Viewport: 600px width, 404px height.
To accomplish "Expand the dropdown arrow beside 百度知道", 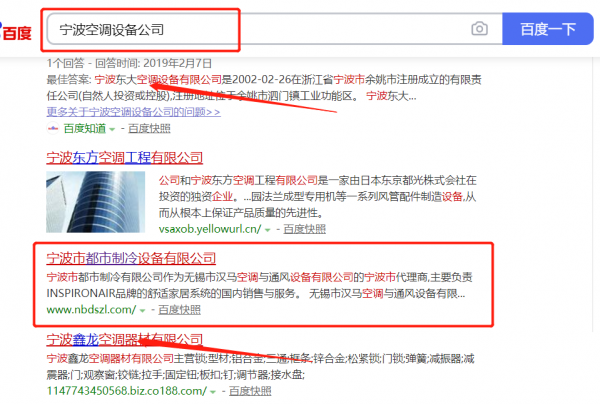I will (112, 129).
